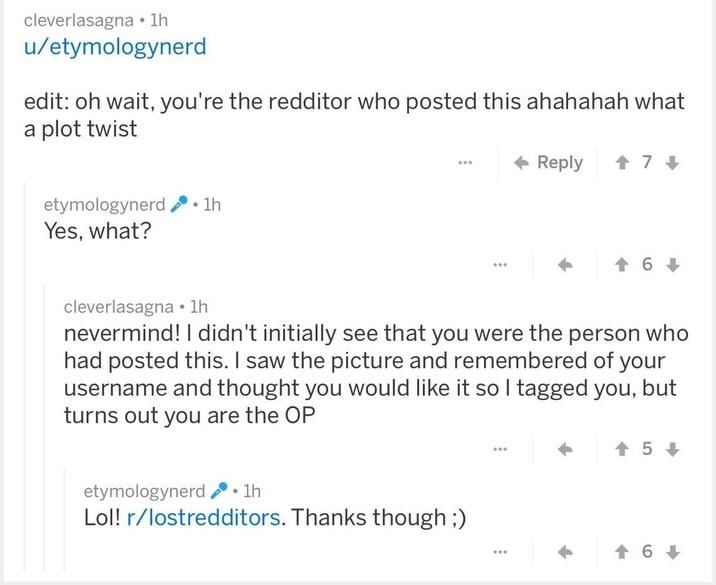
Task: Open more options on "Yes, what?" comment
Action: pos(500,265)
